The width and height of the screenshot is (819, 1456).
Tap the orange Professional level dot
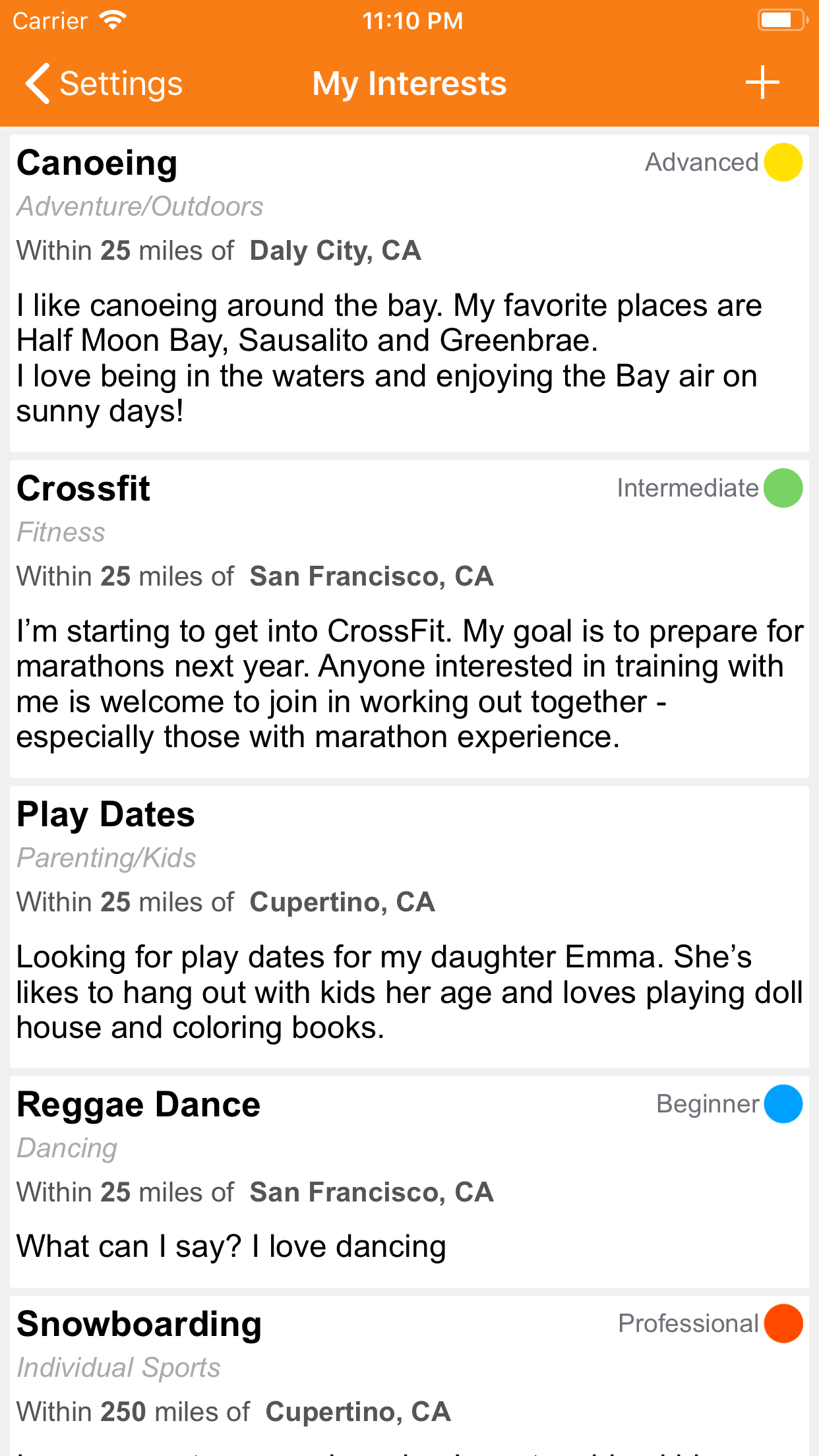point(783,1323)
